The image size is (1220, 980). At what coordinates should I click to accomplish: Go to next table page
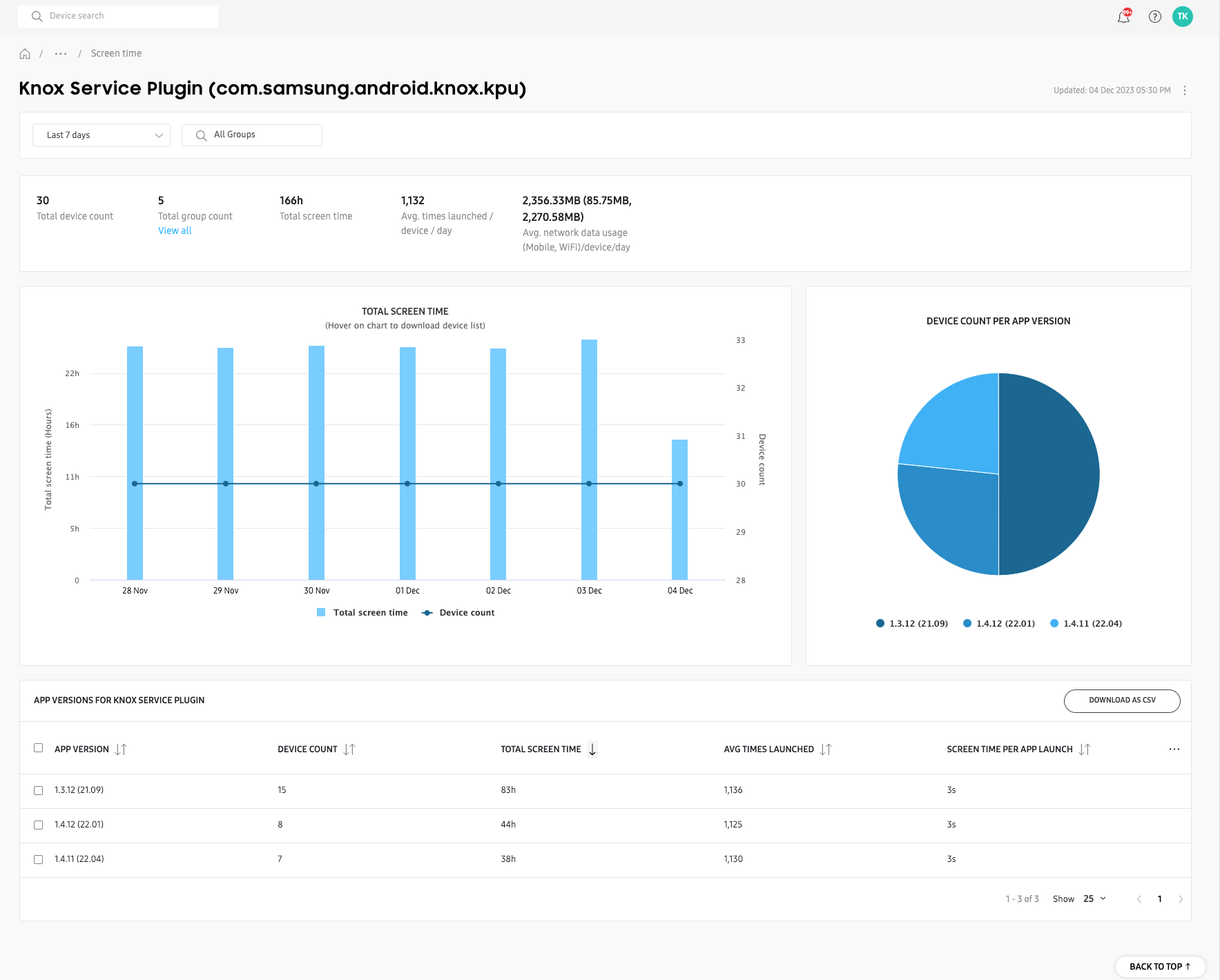click(1181, 899)
